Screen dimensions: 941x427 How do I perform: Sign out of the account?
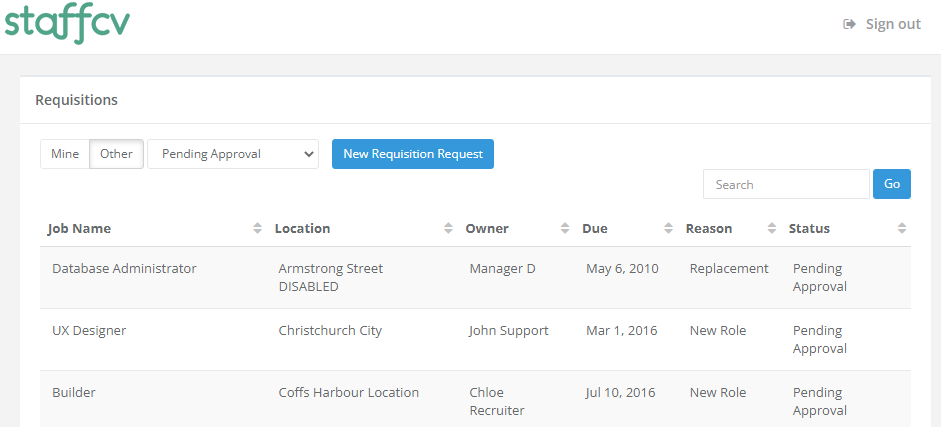882,24
